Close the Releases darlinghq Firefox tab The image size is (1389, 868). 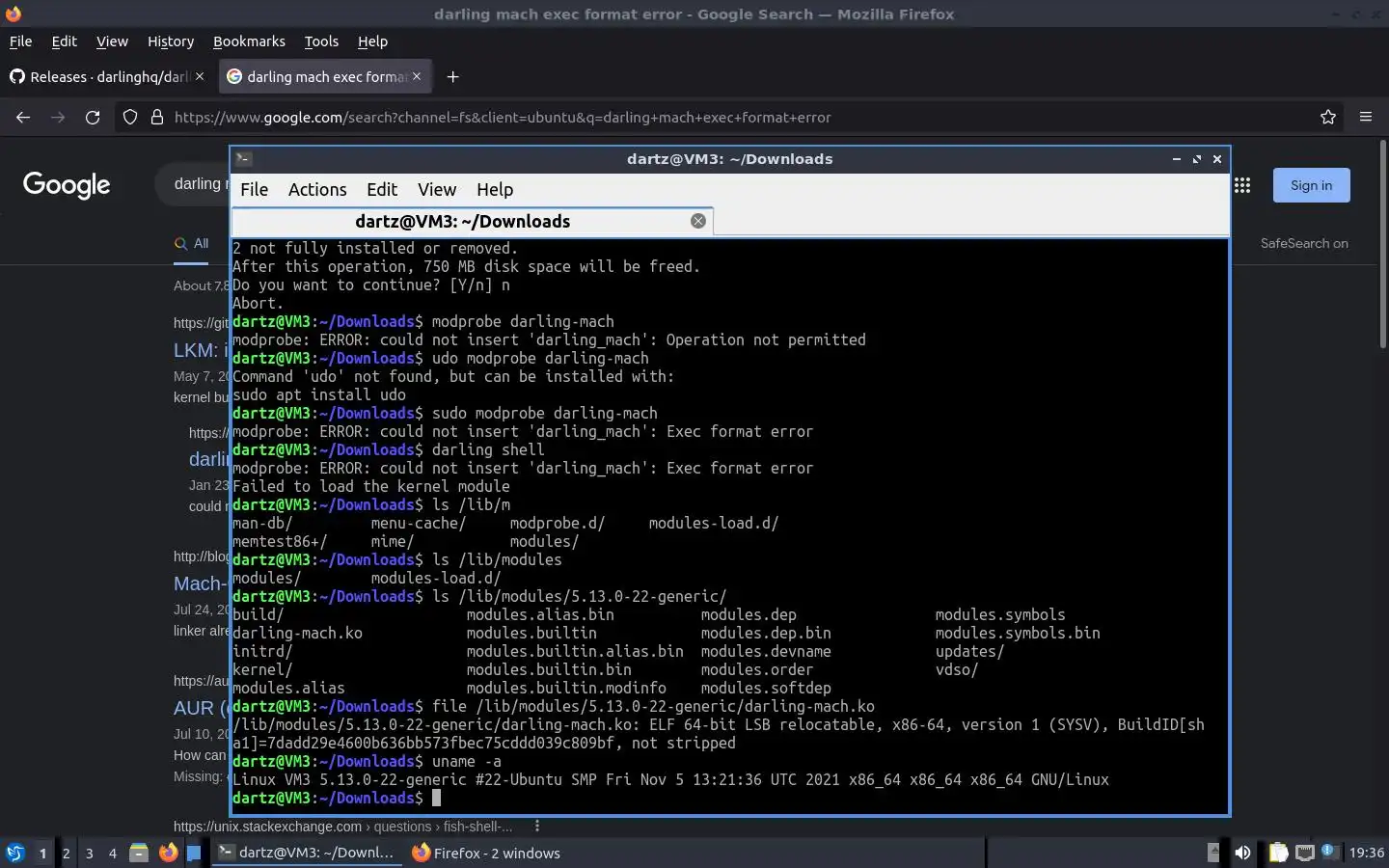tap(200, 76)
